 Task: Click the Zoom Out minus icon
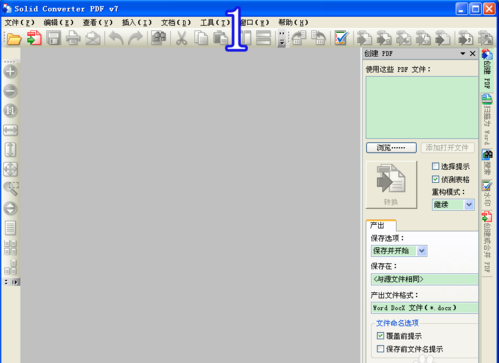click(x=10, y=91)
